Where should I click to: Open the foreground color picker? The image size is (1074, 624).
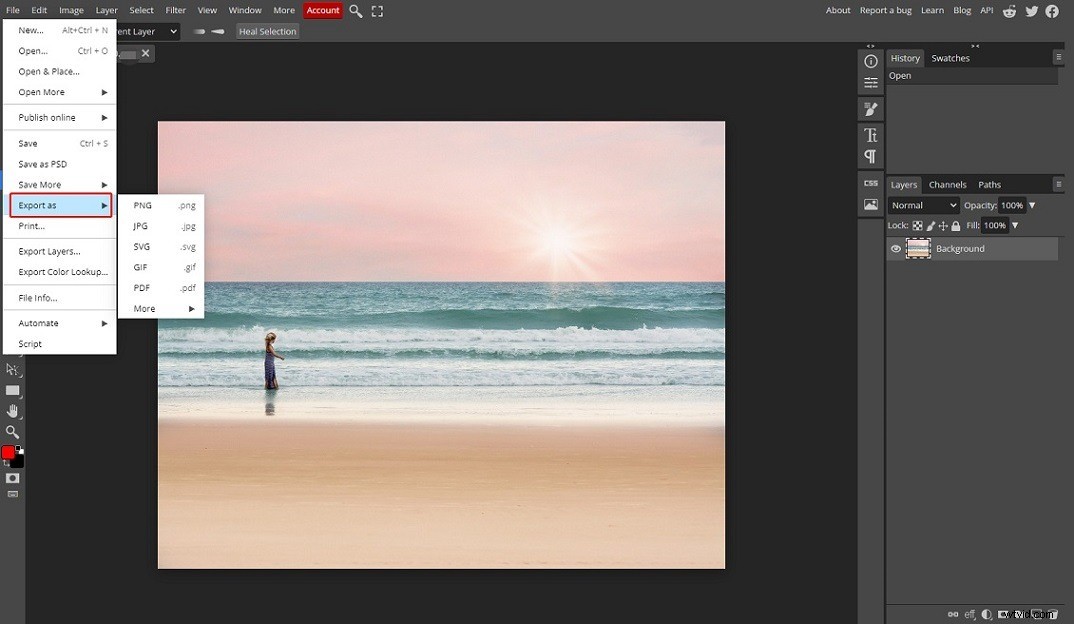coord(8,452)
